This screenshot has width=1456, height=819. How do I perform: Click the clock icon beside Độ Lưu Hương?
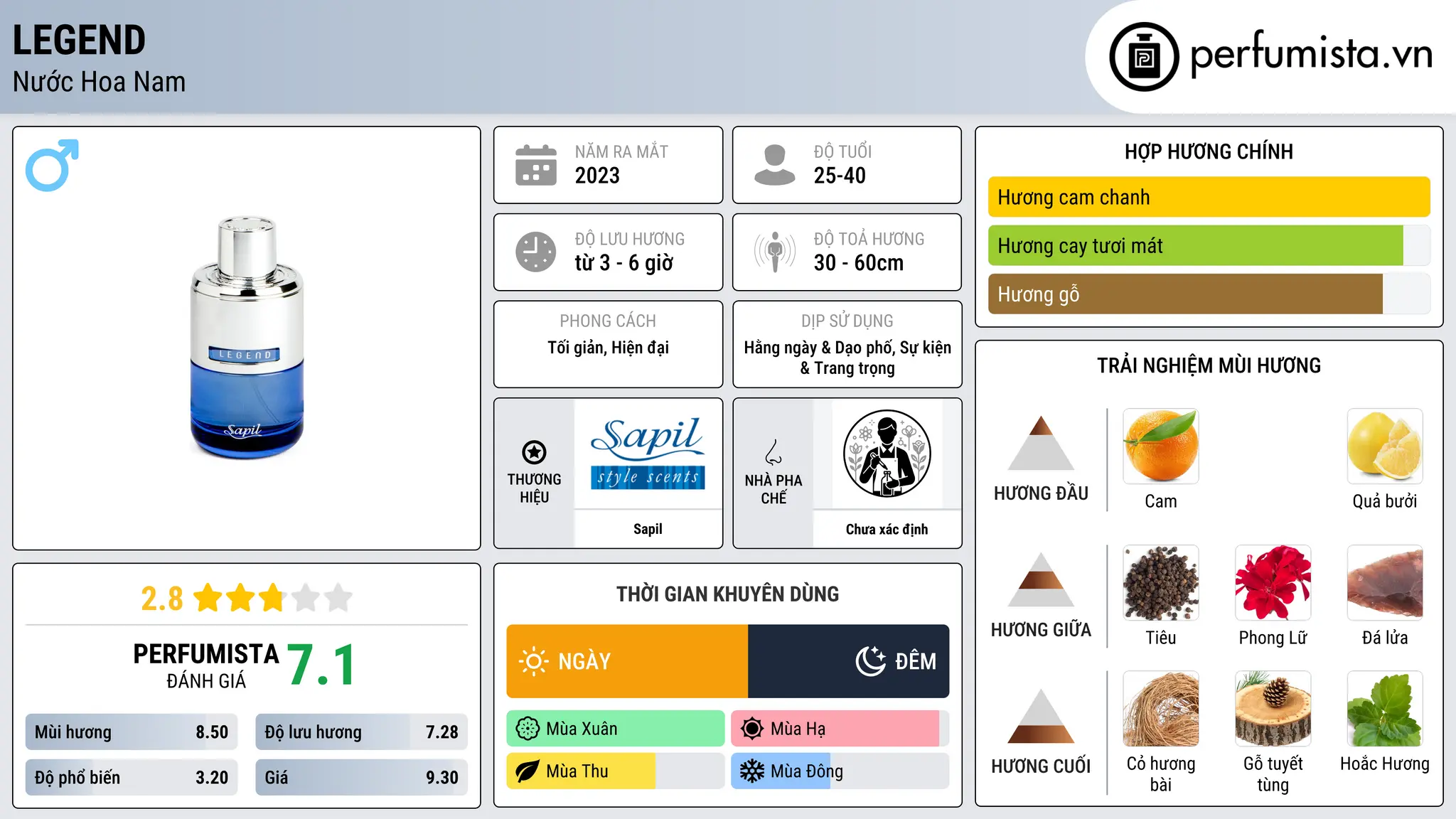pos(536,252)
